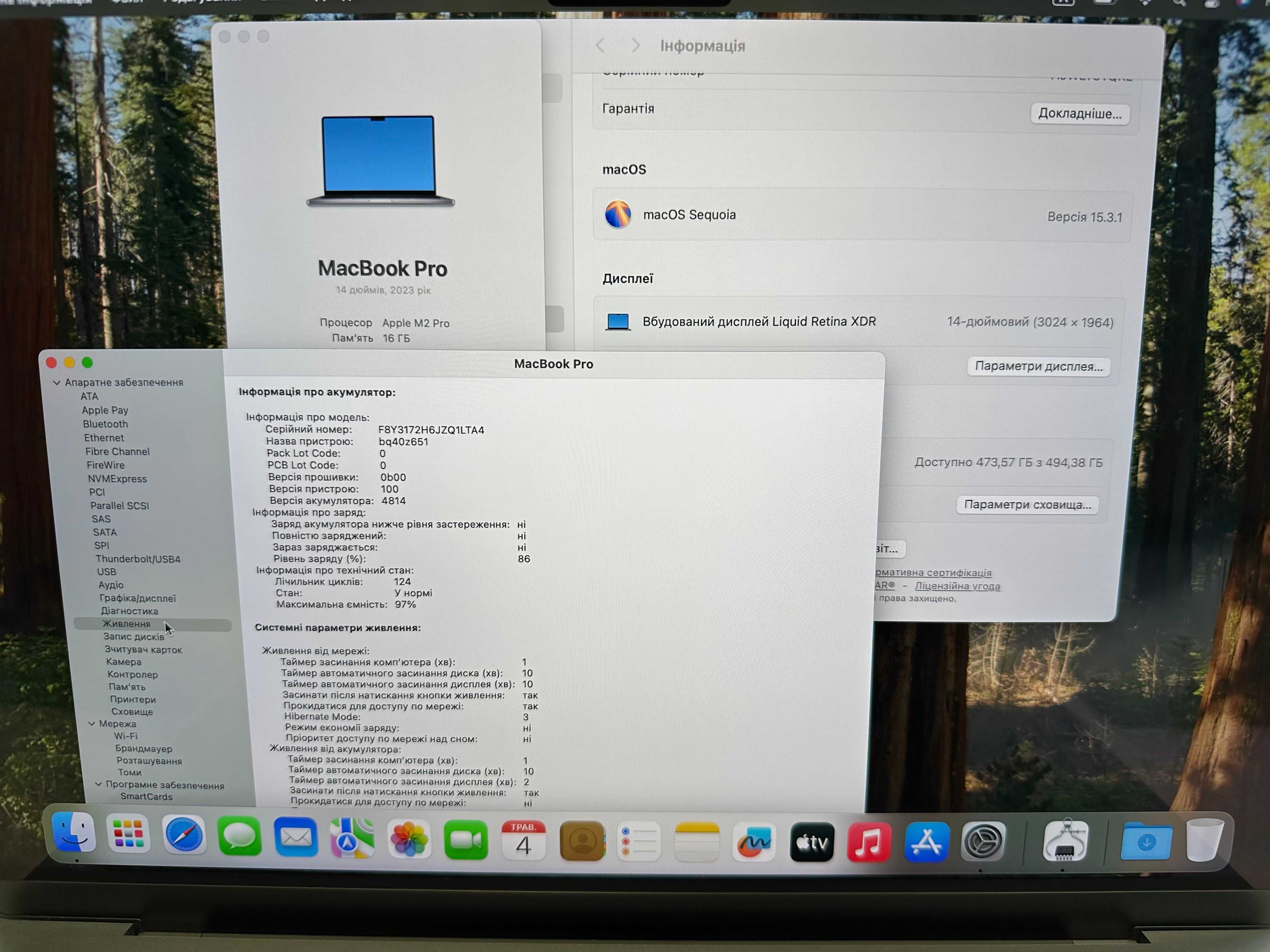The width and height of the screenshot is (1270, 952).
Task: Open Notes app in the Dock
Action: pyautogui.click(x=696, y=842)
